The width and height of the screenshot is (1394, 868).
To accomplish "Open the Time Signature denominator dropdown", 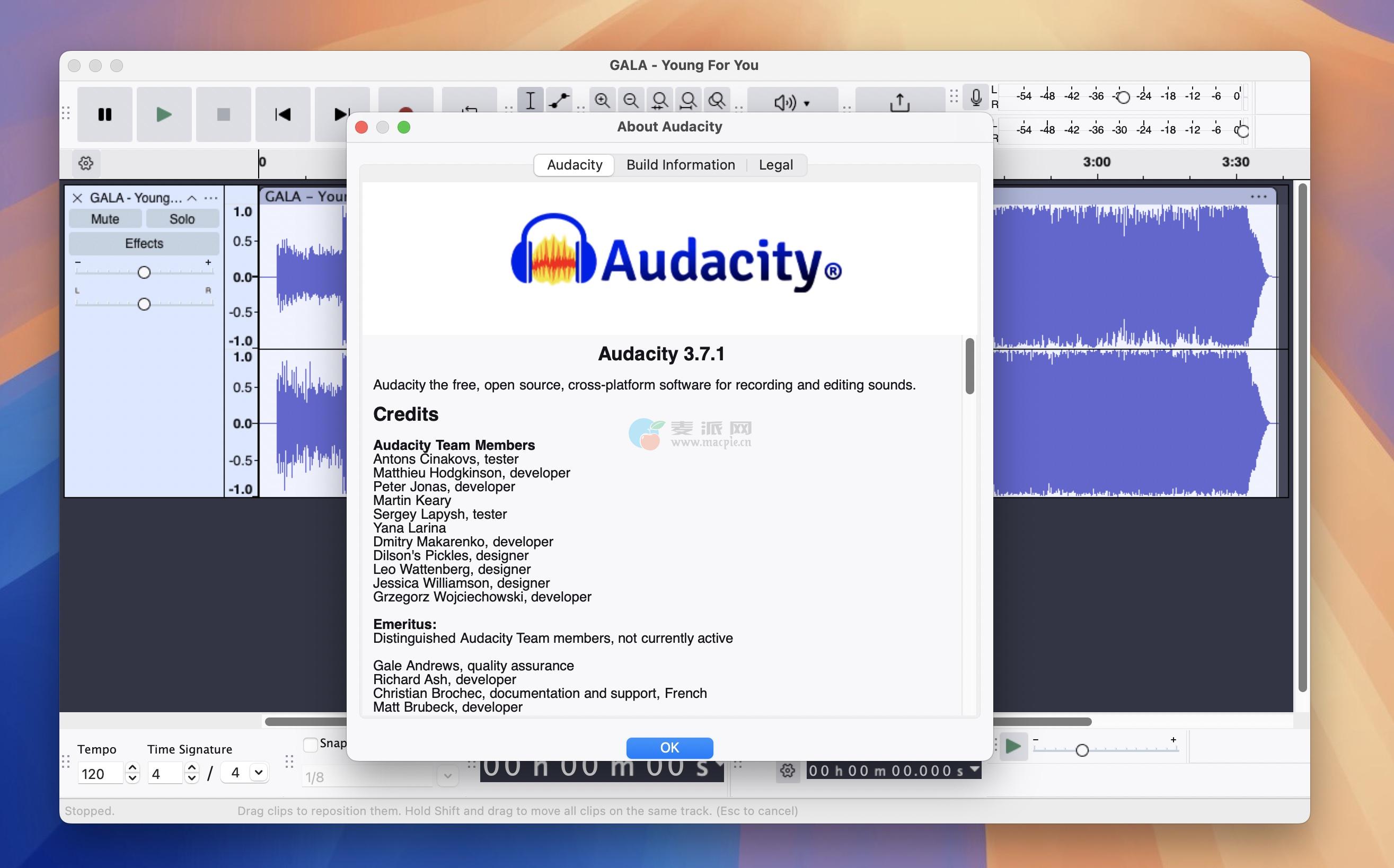I will click(x=245, y=773).
